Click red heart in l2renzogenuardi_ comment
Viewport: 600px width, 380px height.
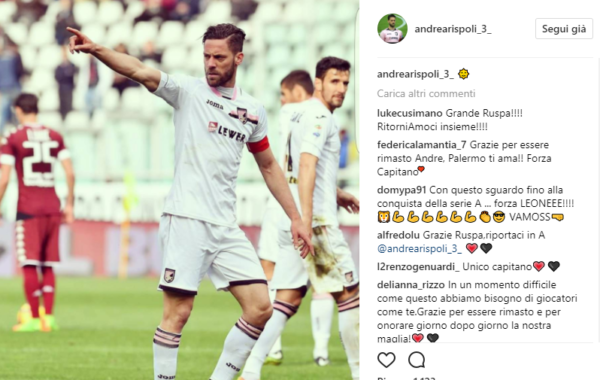coord(539,266)
